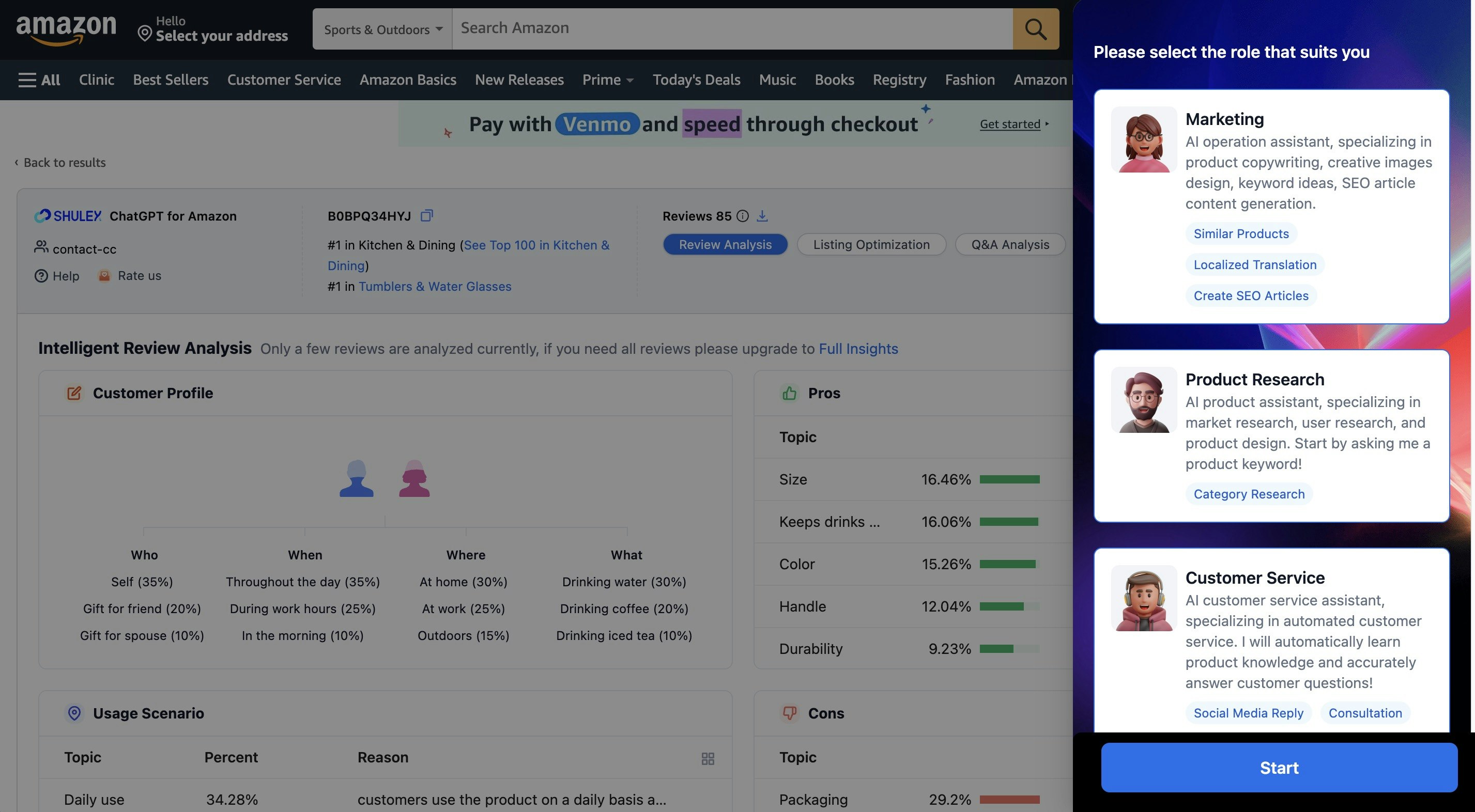Click the Reviews info icon
Image resolution: width=1475 pixels, height=812 pixels.
[742, 216]
